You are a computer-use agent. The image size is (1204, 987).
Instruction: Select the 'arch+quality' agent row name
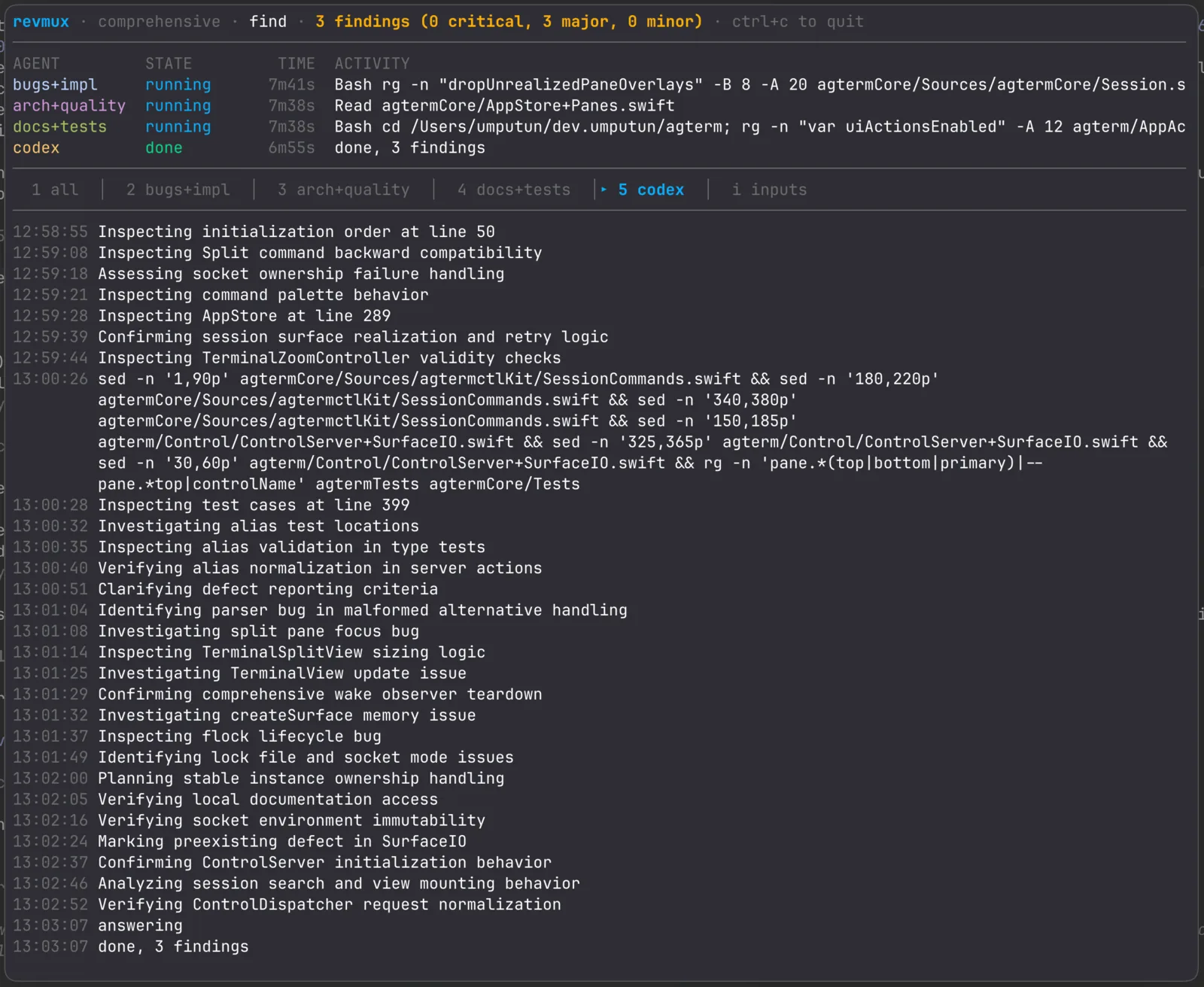[x=69, y=106]
